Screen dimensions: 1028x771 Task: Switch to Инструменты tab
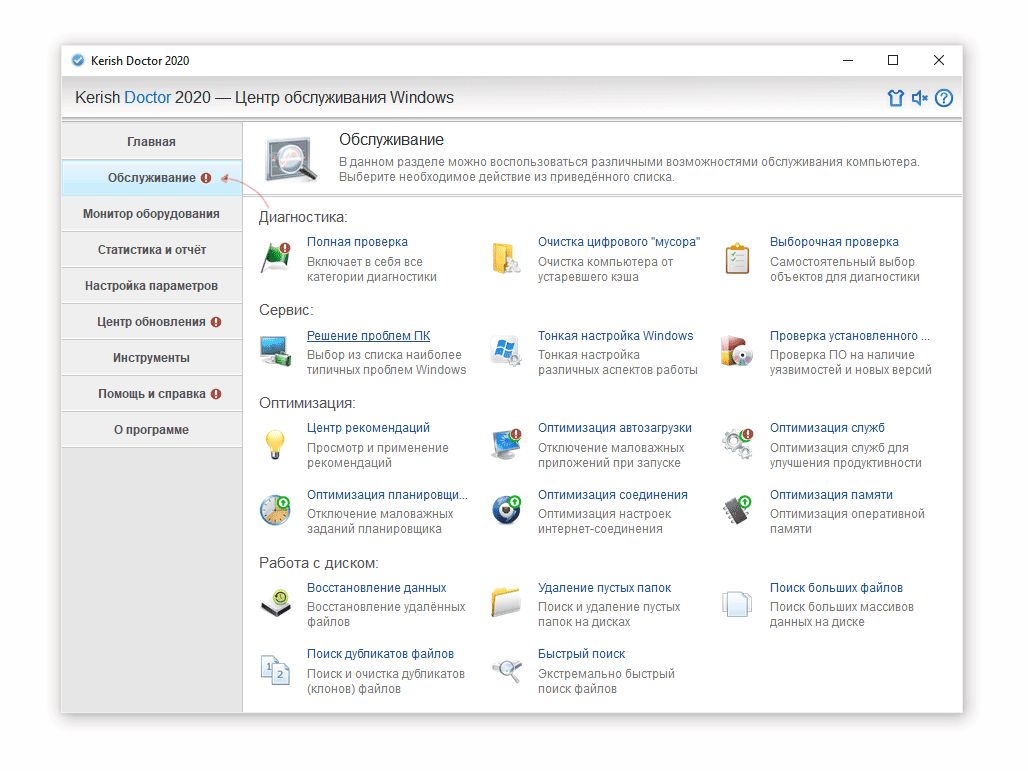click(151, 358)
